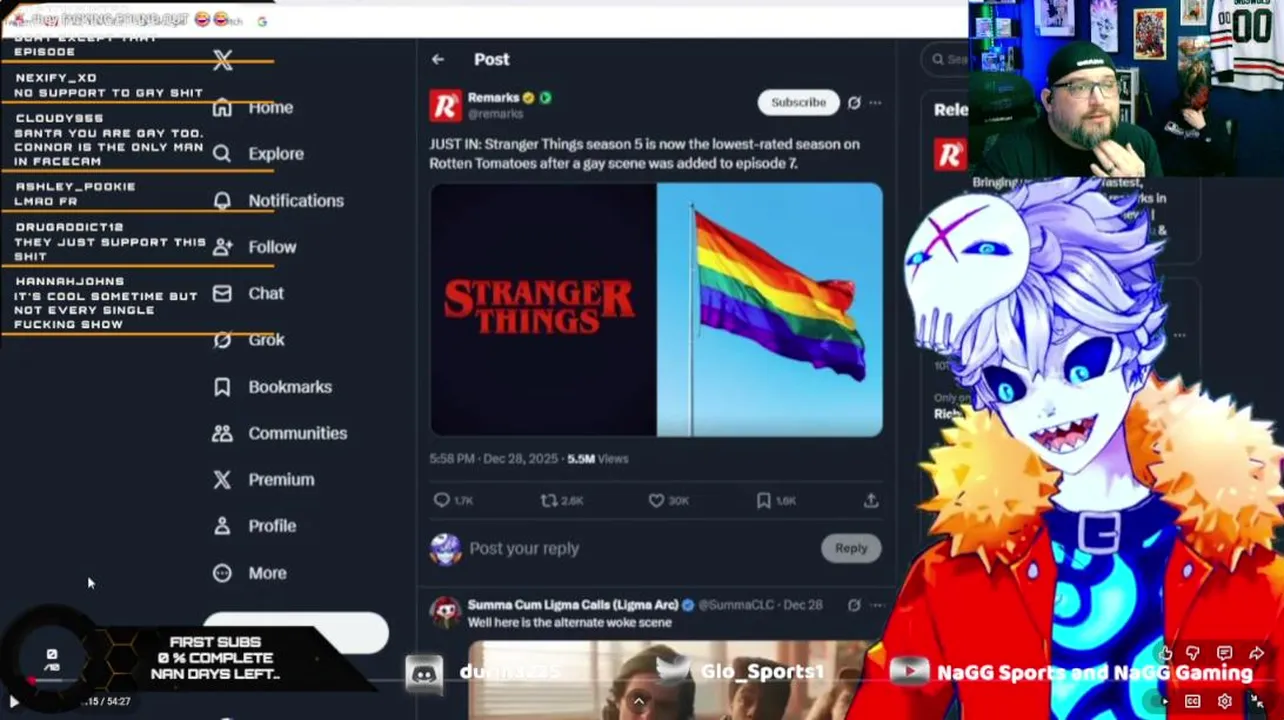The width and height of the screenshot is (1284, 720).
Task: Click the reply count icon on post
Action: pos(442,500)
